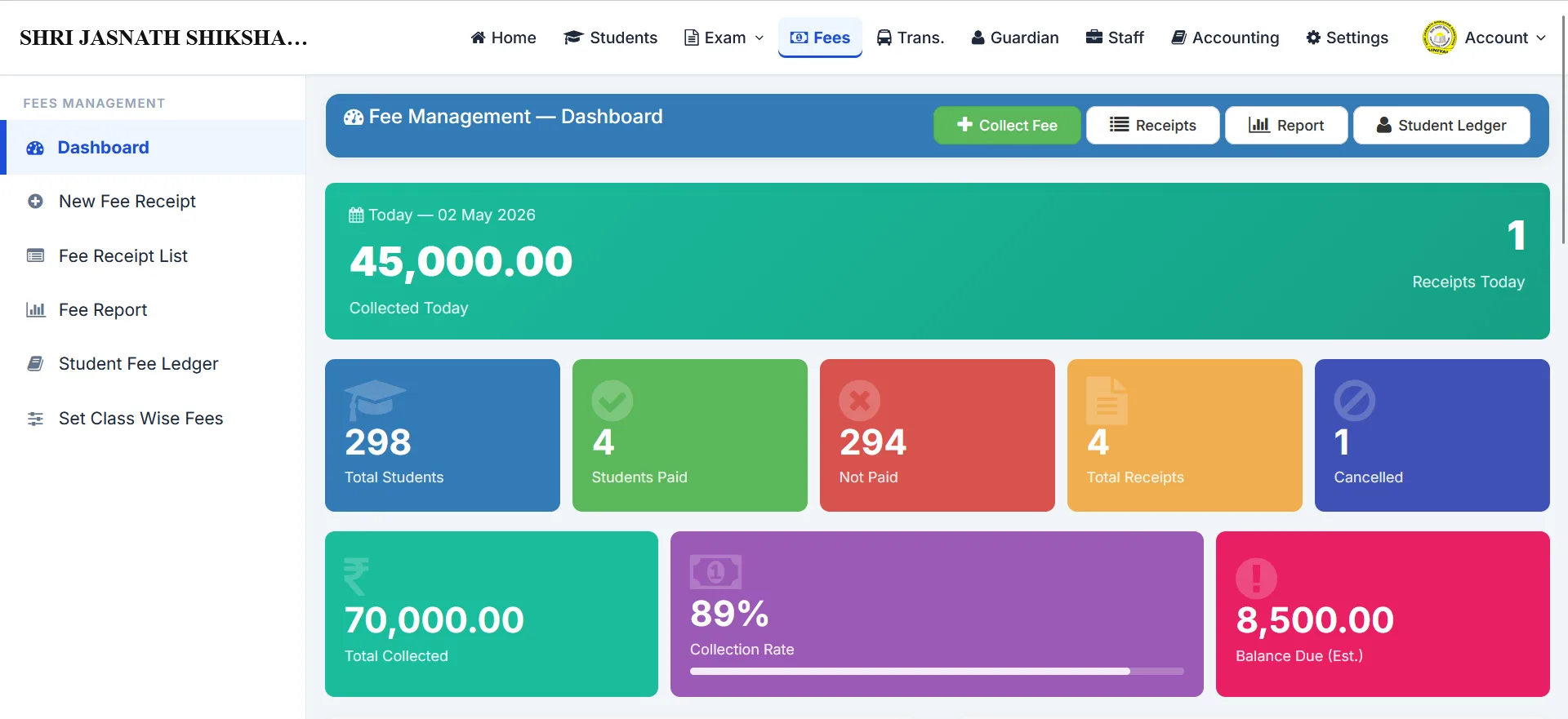Click the Report button
The image size is (1568, 719).
(x=1286, y=125)
